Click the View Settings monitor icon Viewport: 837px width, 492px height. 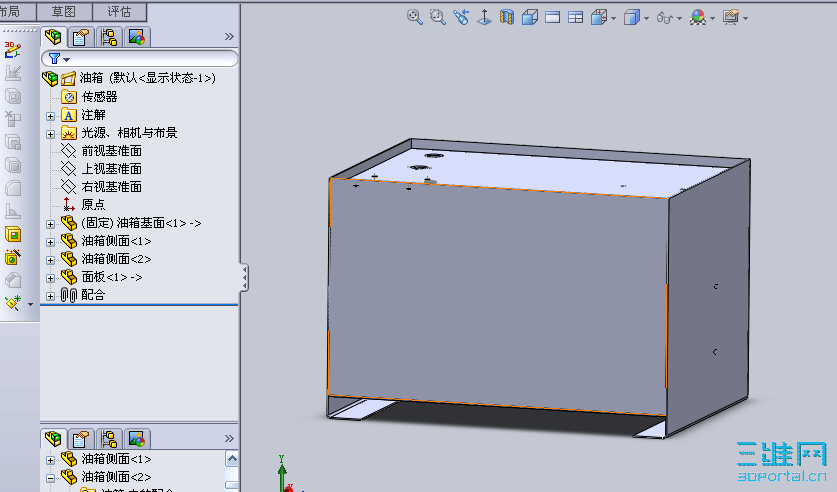731,17
